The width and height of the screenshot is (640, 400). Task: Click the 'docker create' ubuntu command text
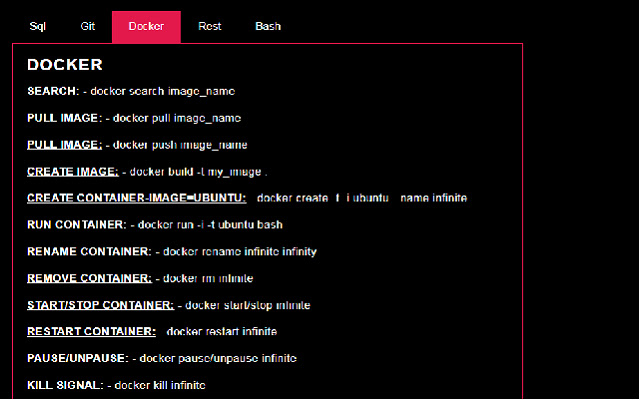[x=362, y=198]
